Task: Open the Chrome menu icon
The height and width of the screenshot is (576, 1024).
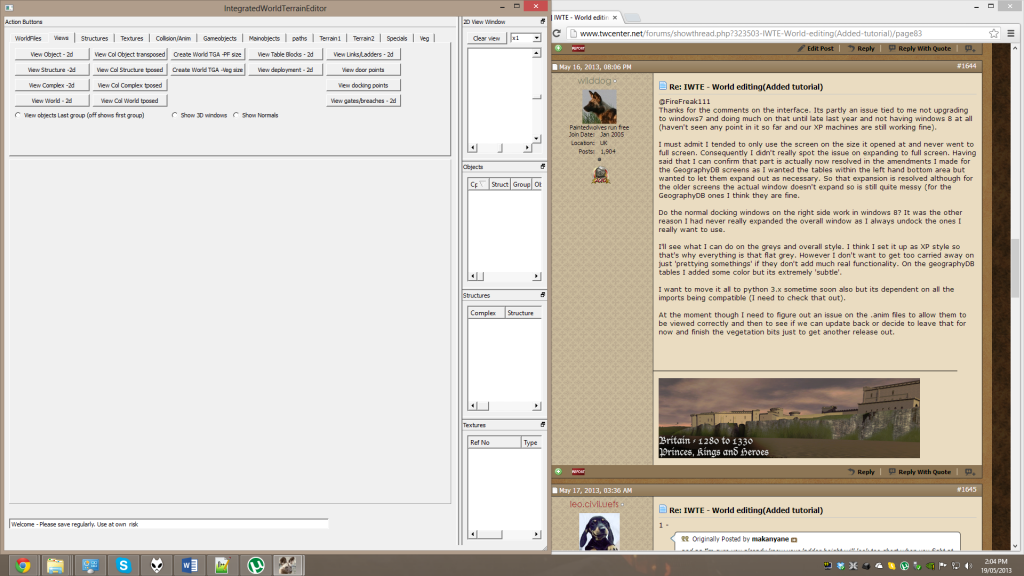Action: (1010, 32)
